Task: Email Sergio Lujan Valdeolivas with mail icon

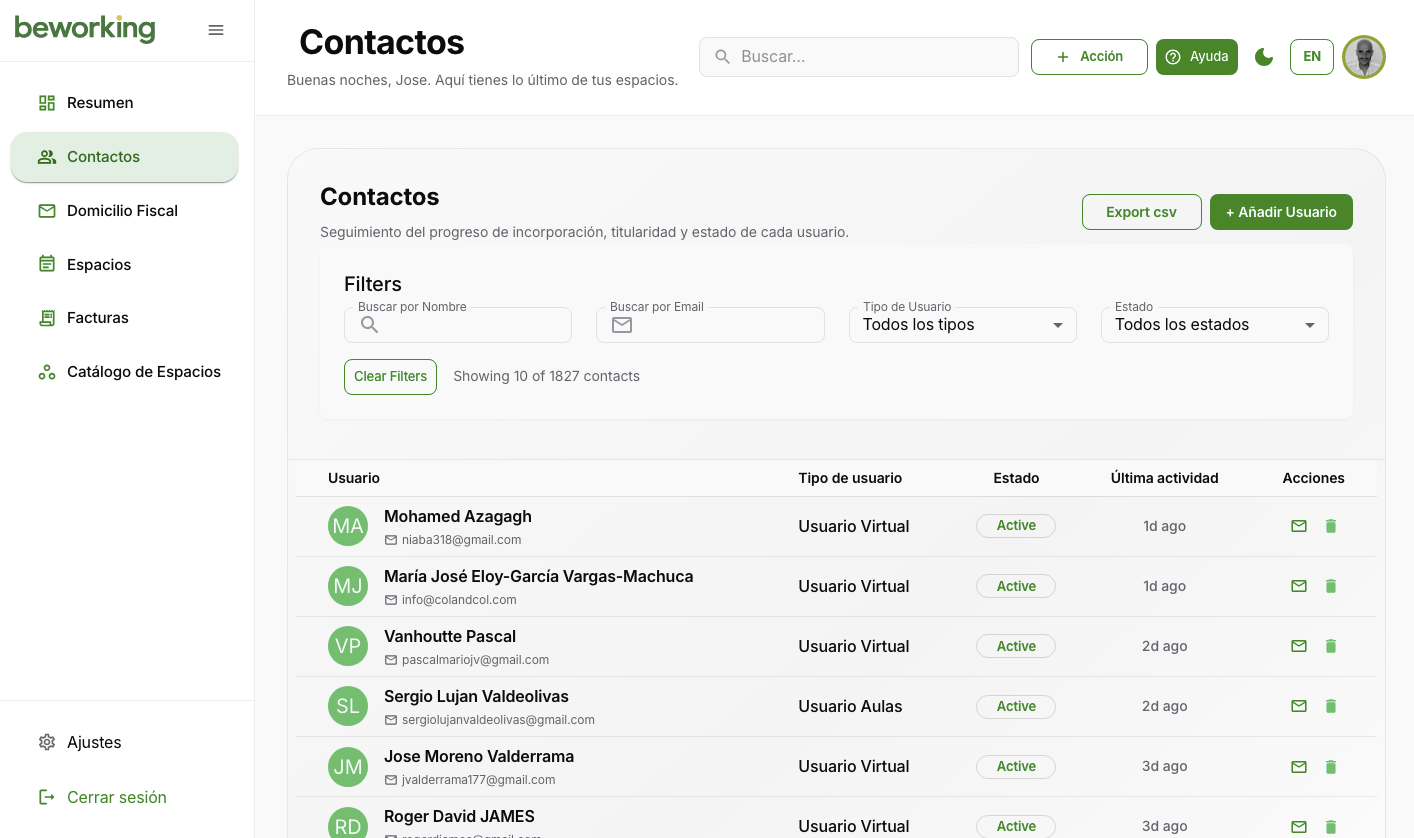Action: (1299, 706)
